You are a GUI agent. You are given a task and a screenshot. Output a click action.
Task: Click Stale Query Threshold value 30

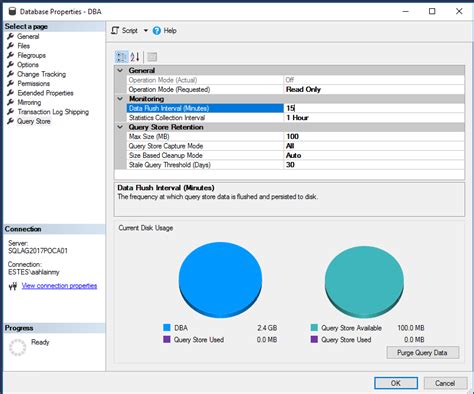(x=374, y=165)
